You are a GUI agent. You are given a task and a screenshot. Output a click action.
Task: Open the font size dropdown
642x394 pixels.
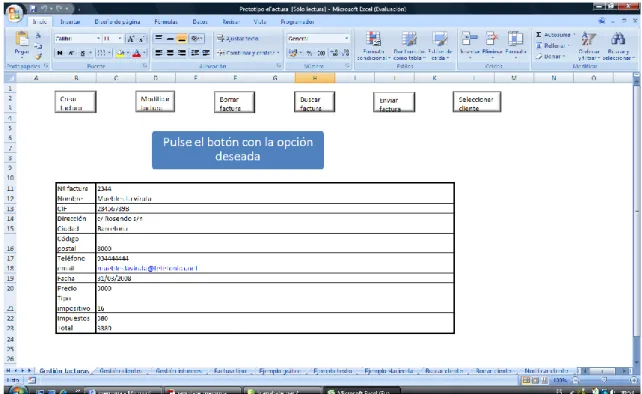coord(120,38)
